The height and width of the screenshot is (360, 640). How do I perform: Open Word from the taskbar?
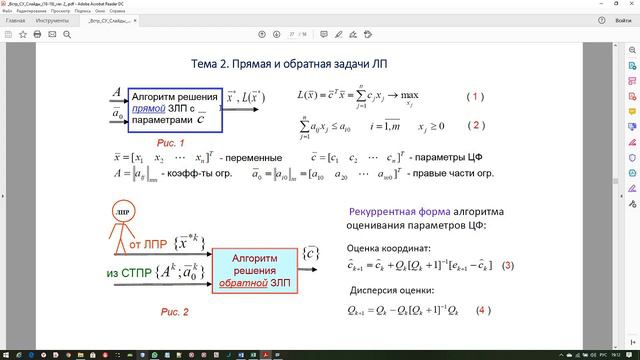coord(241,355)
